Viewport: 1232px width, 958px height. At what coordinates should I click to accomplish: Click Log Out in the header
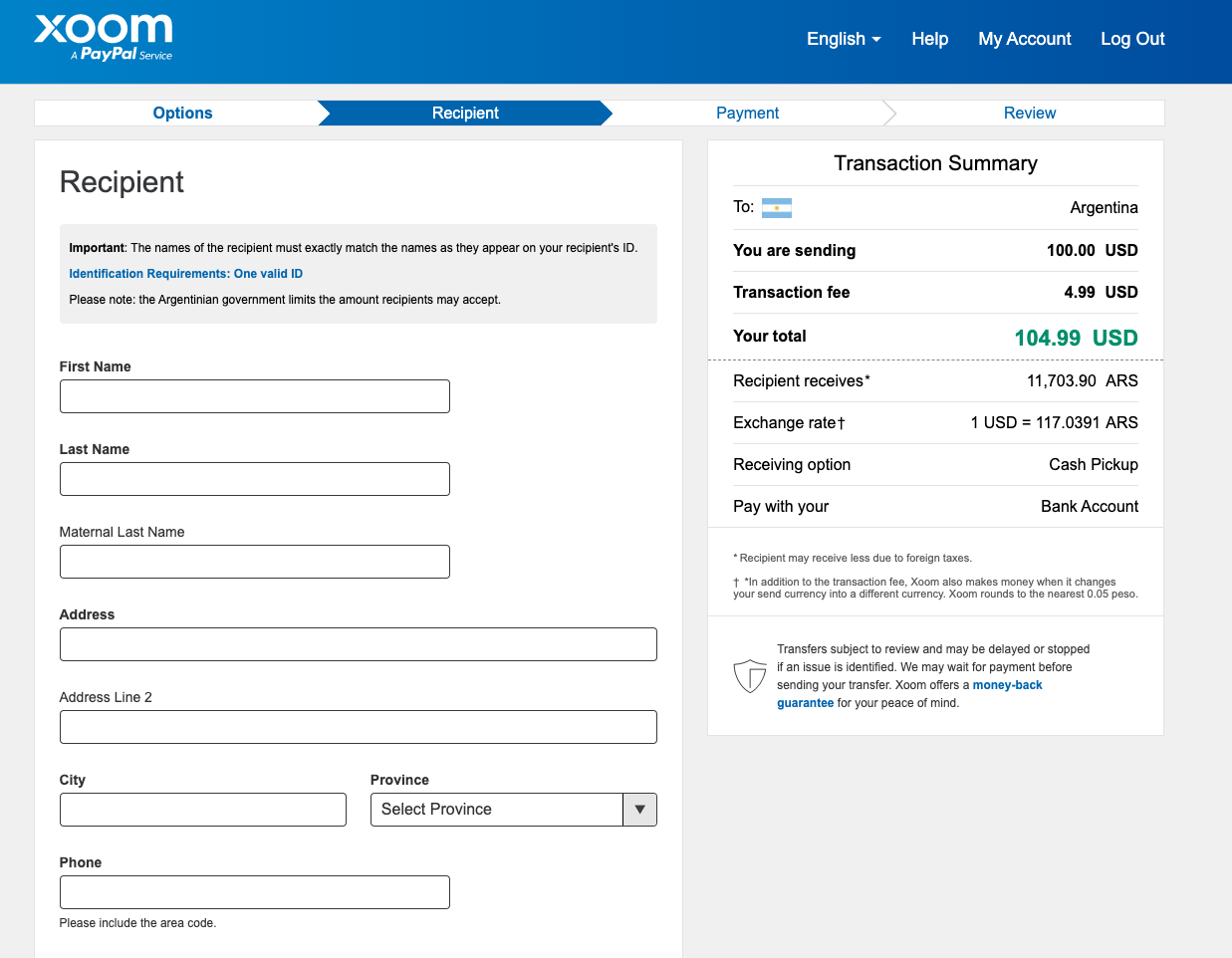[1131, 39]
